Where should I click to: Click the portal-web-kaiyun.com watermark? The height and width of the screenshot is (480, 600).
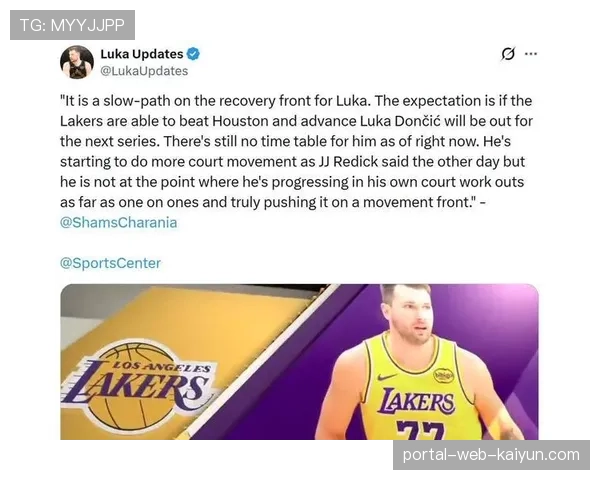pos(491,455)
